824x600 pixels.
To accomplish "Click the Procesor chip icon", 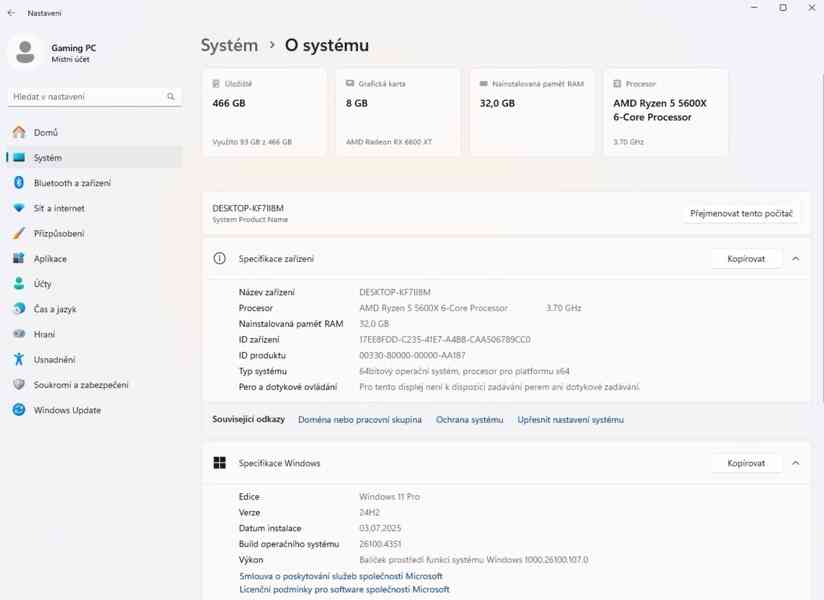I will click(617, 84).
